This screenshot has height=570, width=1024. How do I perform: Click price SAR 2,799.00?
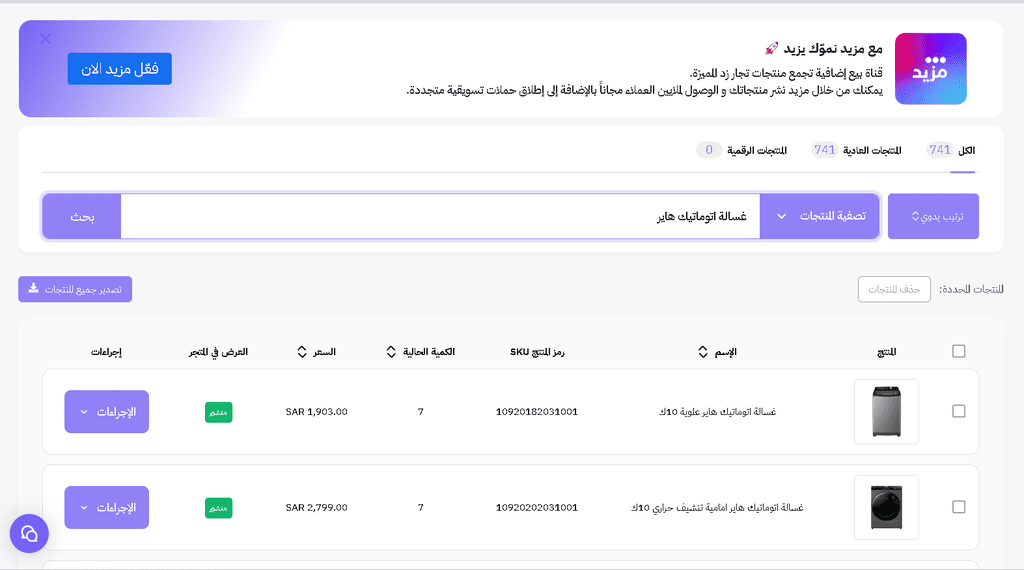(x=317, y=507)
